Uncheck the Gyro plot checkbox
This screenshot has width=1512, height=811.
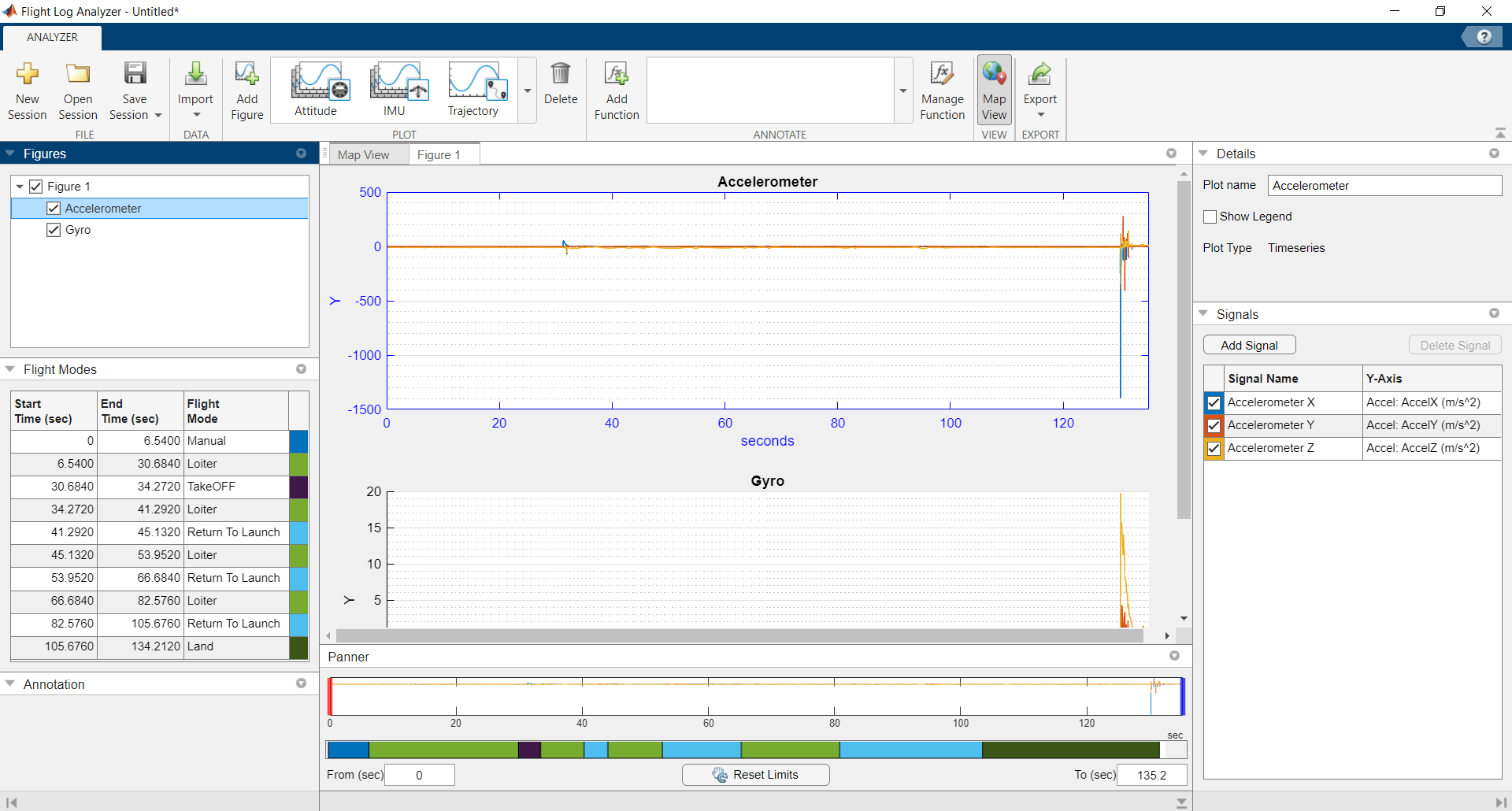[54, 230]
